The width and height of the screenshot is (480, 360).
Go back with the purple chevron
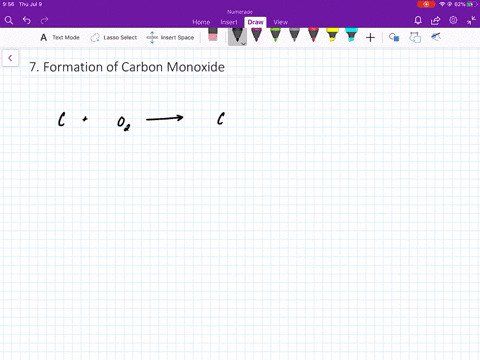pos(10,58)
